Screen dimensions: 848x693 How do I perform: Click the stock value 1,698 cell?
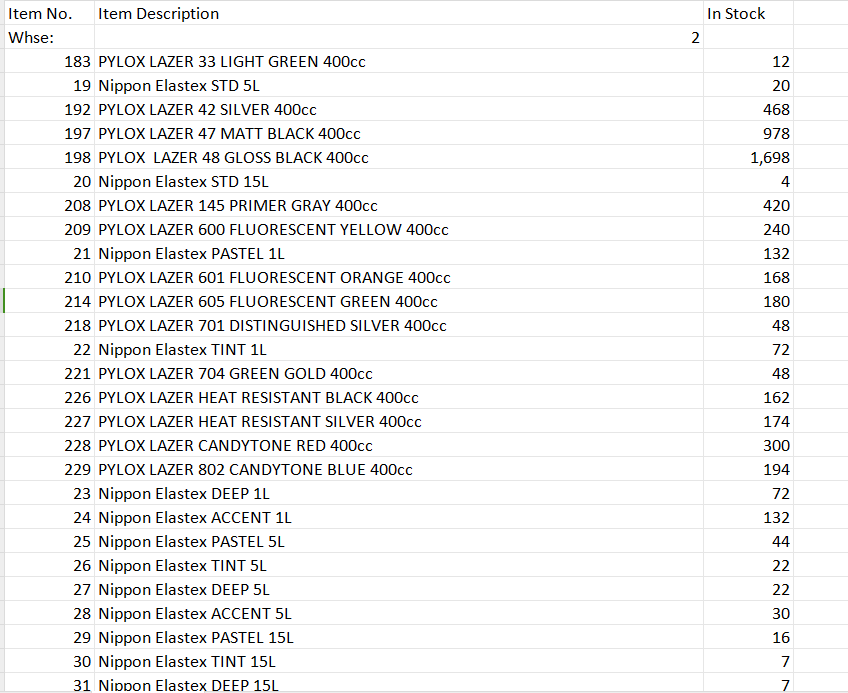pos(768,158)
